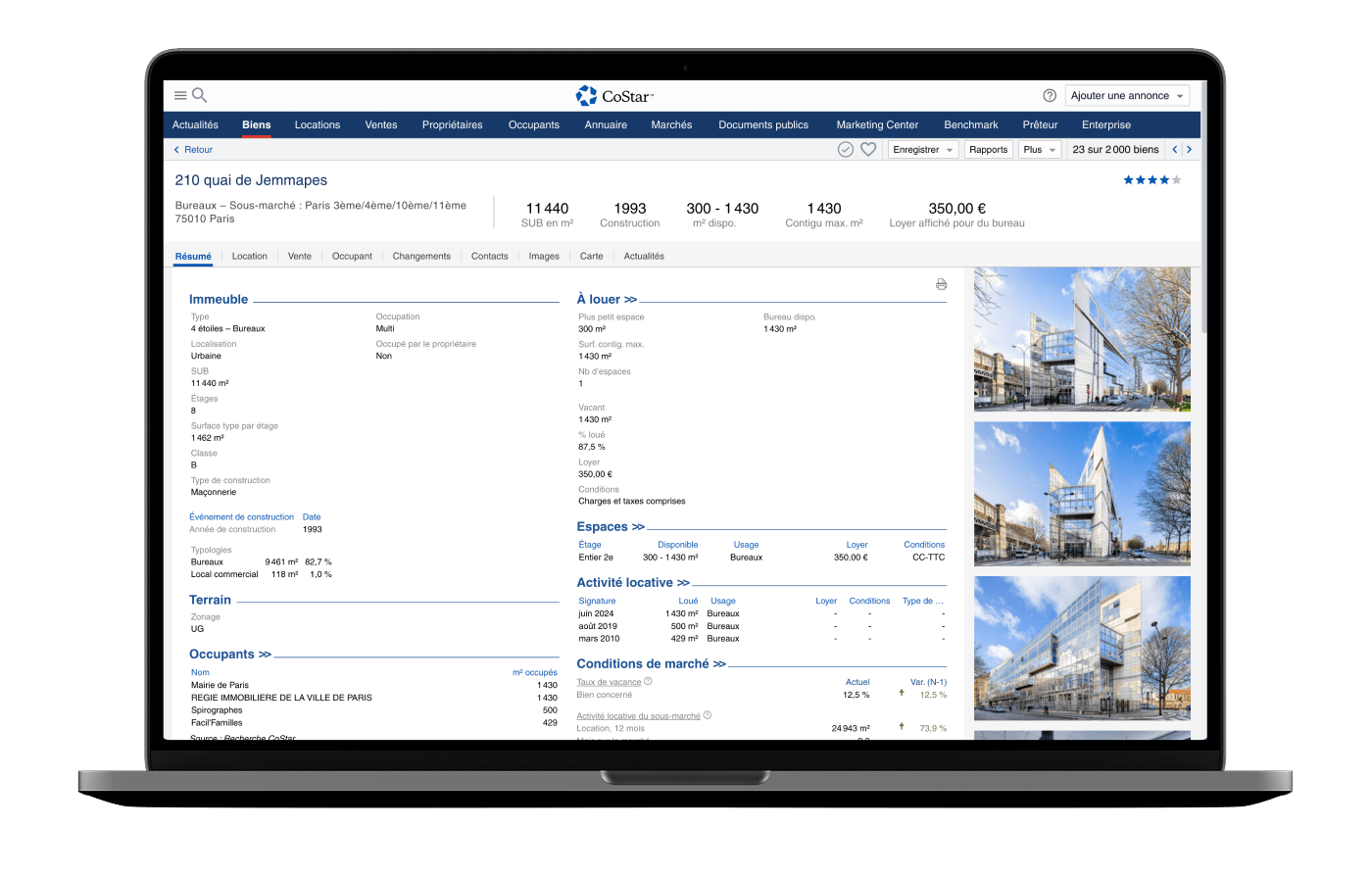Click the Retour link
1372x876 pixels.
[x=193, y=150]
